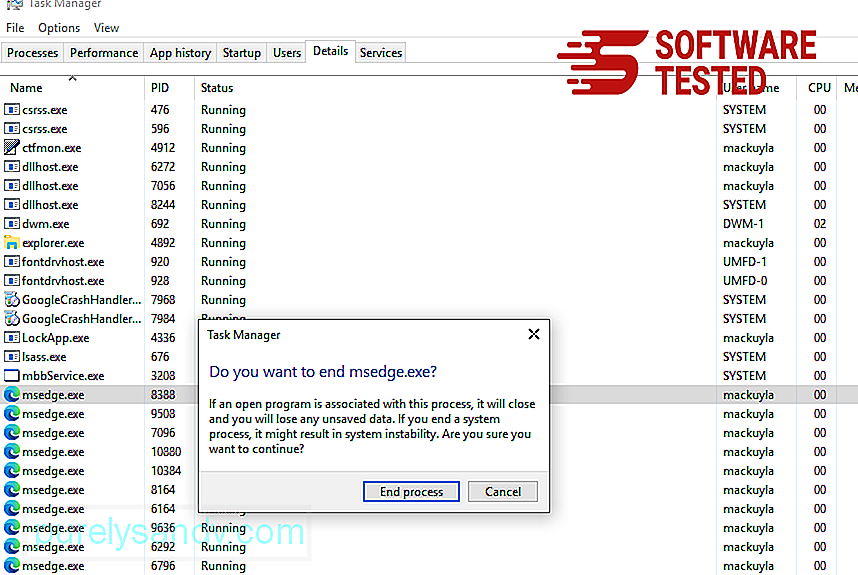The height and width of the screenshot is (575, 858).
Task: Click PID 9636 cell
Action: [x=163, y=528]
